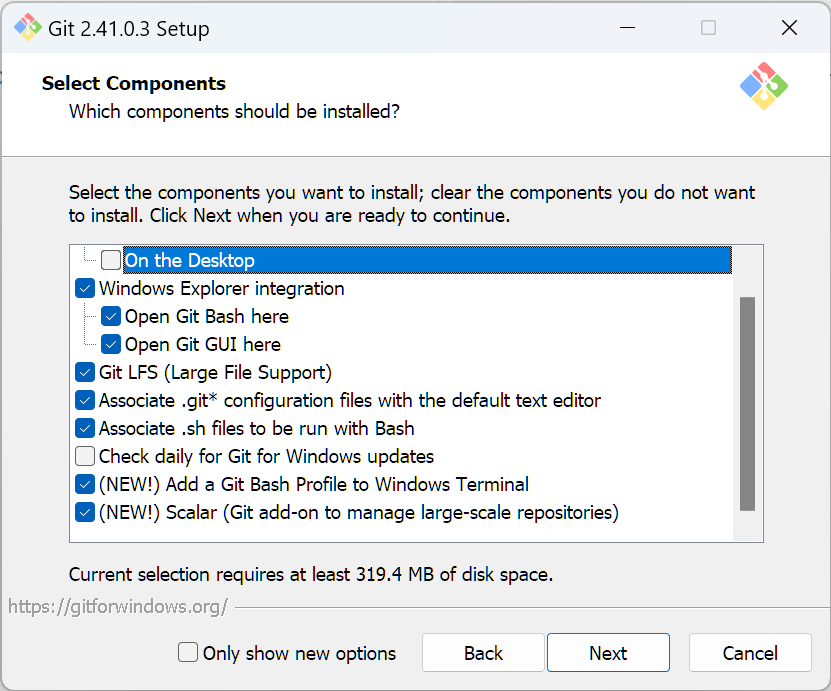Go Back to the previous setup step
Viewport: 831px width, 691px height.
483,653
